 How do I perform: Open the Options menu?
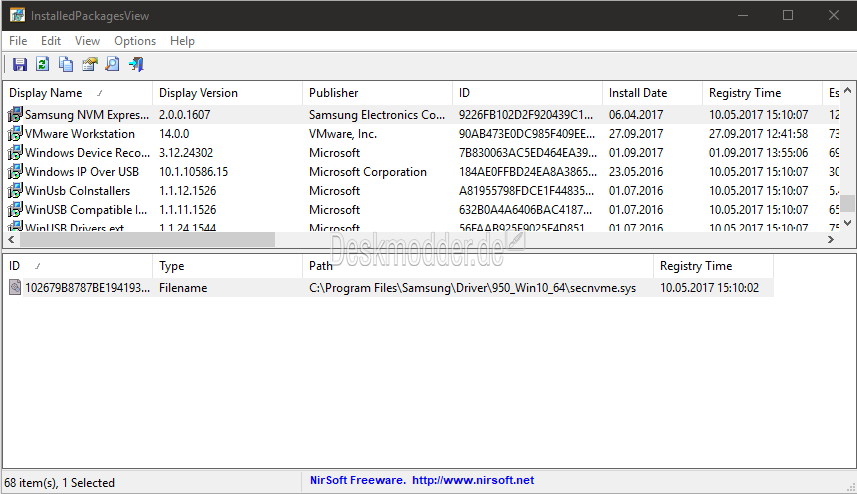135,41
